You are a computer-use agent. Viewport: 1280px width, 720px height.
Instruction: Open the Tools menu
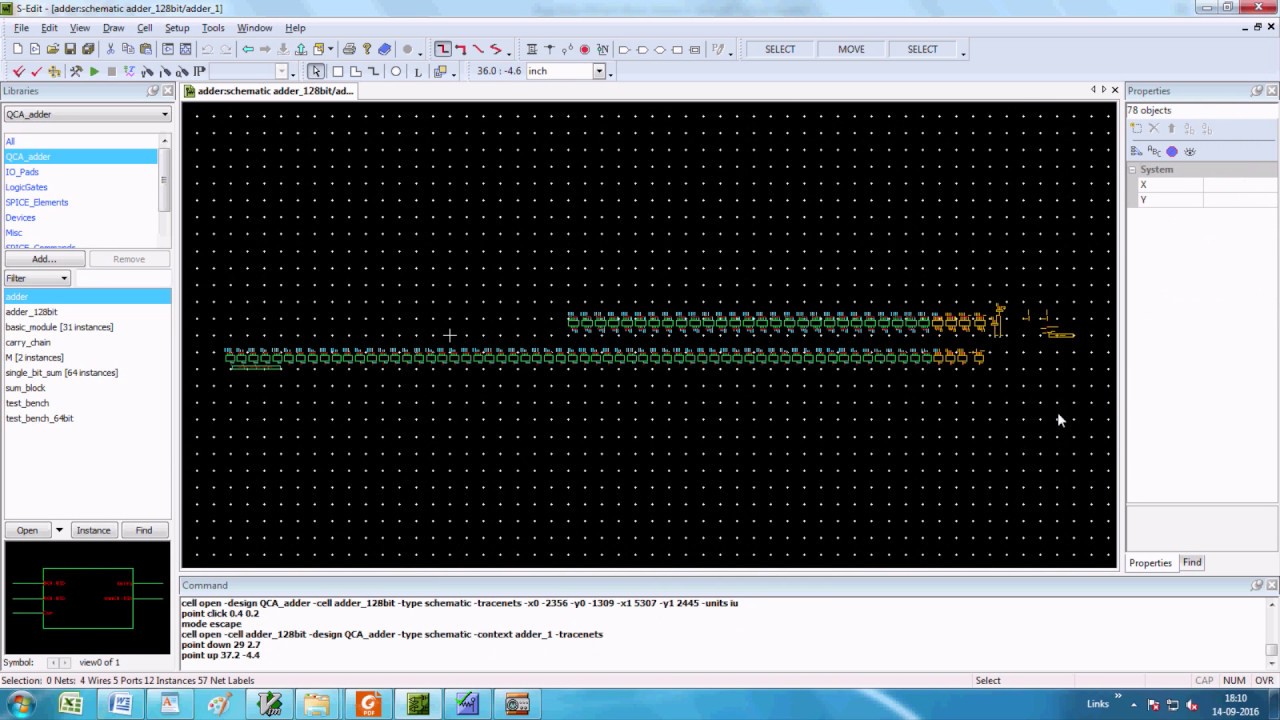pyautogui.click(x=213, y=28)
